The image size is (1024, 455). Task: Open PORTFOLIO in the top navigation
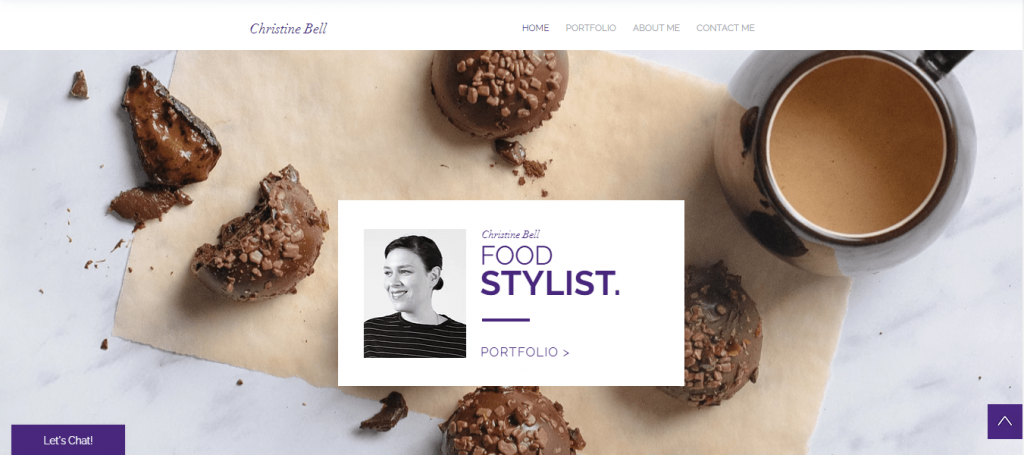coord(590,28)
